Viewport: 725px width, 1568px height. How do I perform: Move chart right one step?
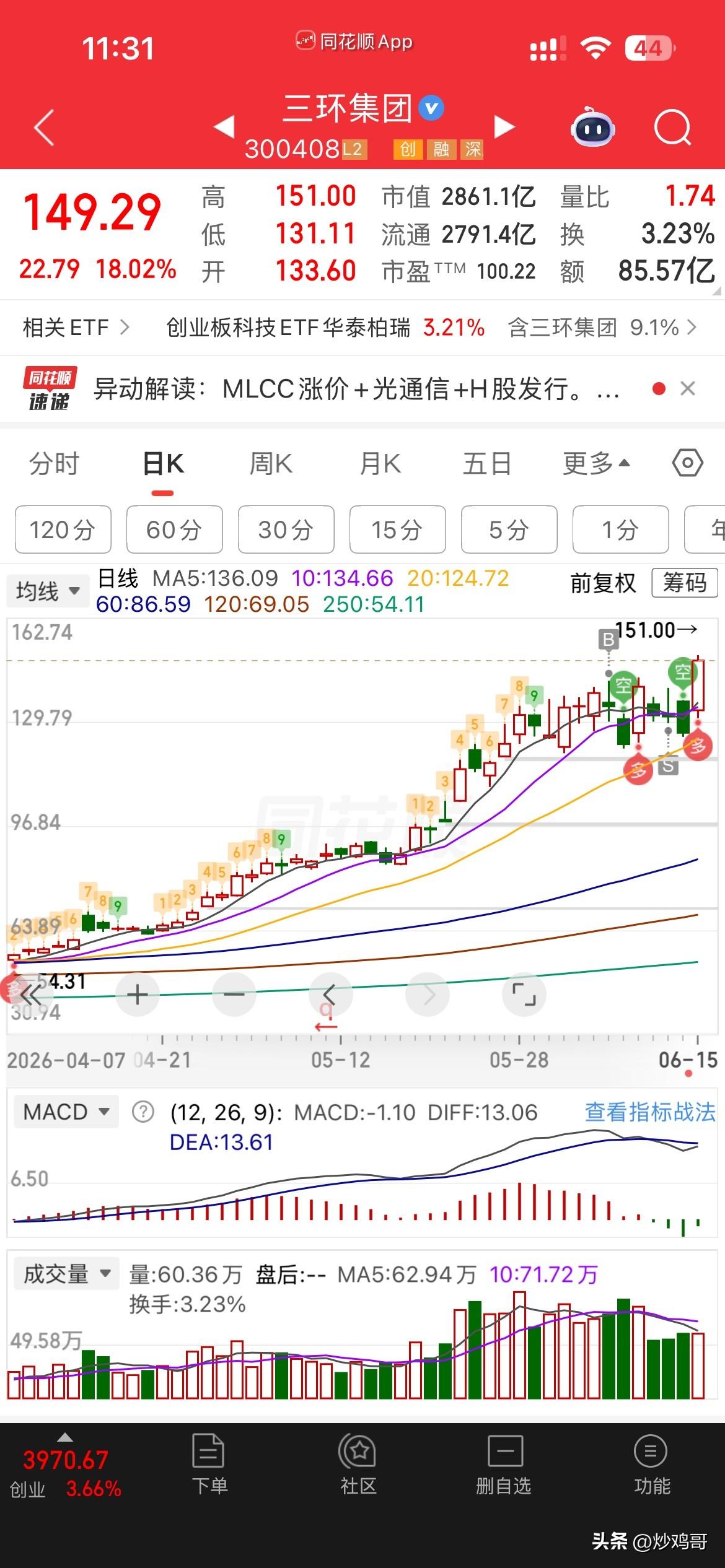tap(427, 995)
